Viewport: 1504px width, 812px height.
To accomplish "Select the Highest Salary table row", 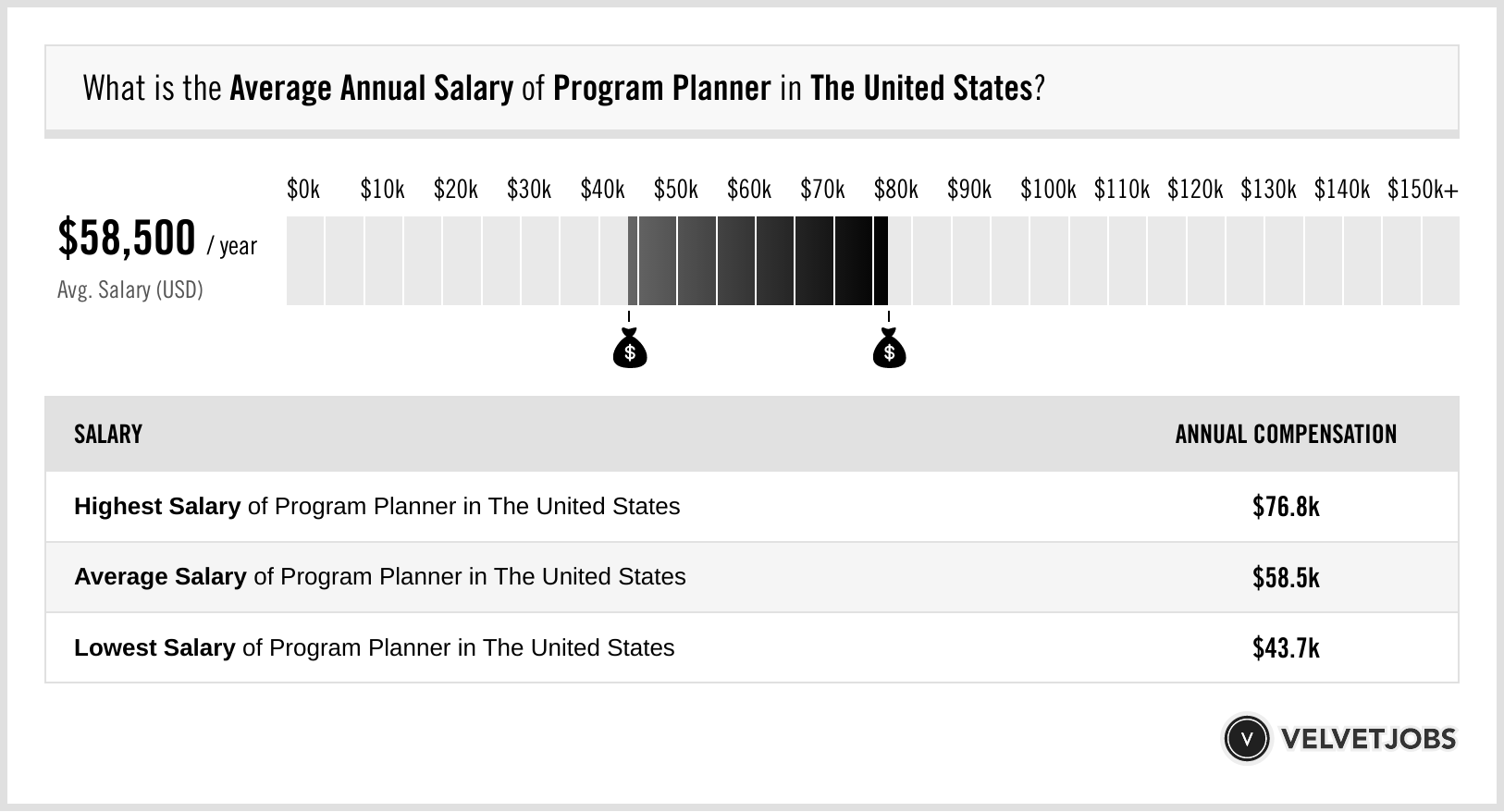I will 752,507.
